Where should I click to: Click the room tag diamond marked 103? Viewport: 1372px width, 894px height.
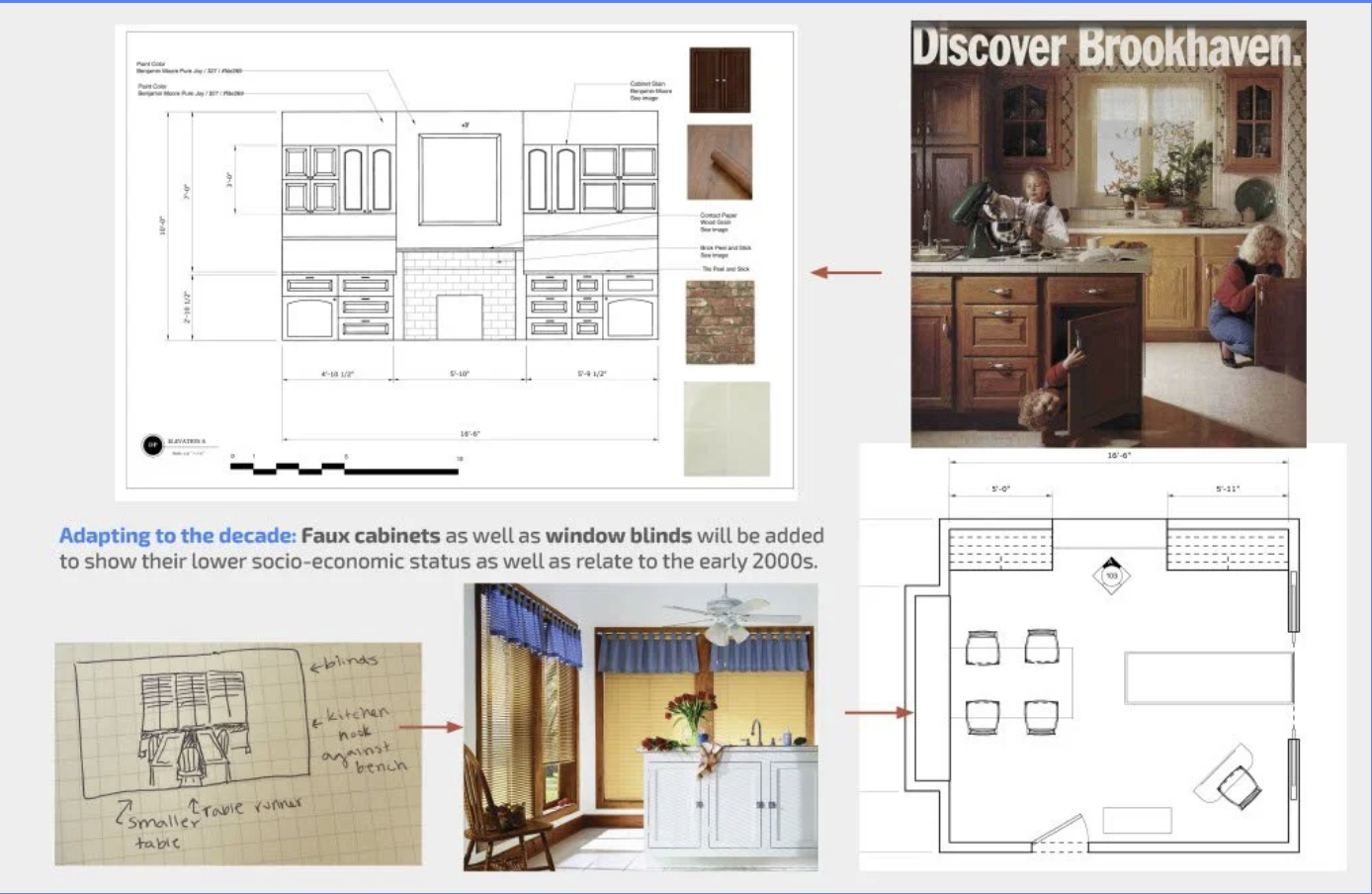[x=1111, y=575]
